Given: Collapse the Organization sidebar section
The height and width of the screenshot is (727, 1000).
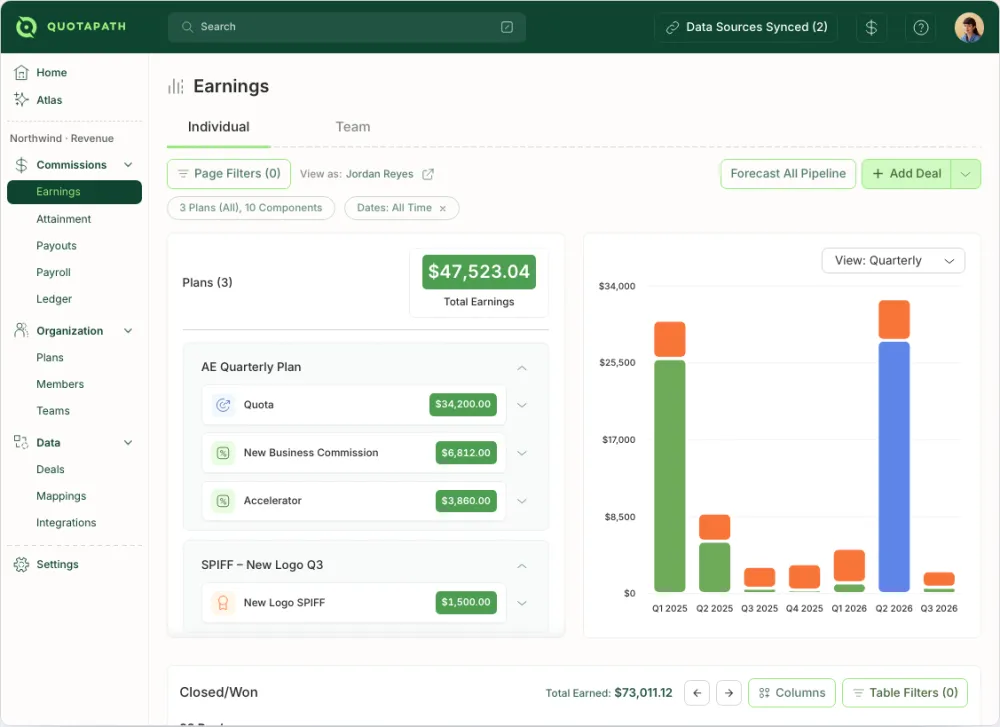Looking at the screenshot, I should pos(128,330).
